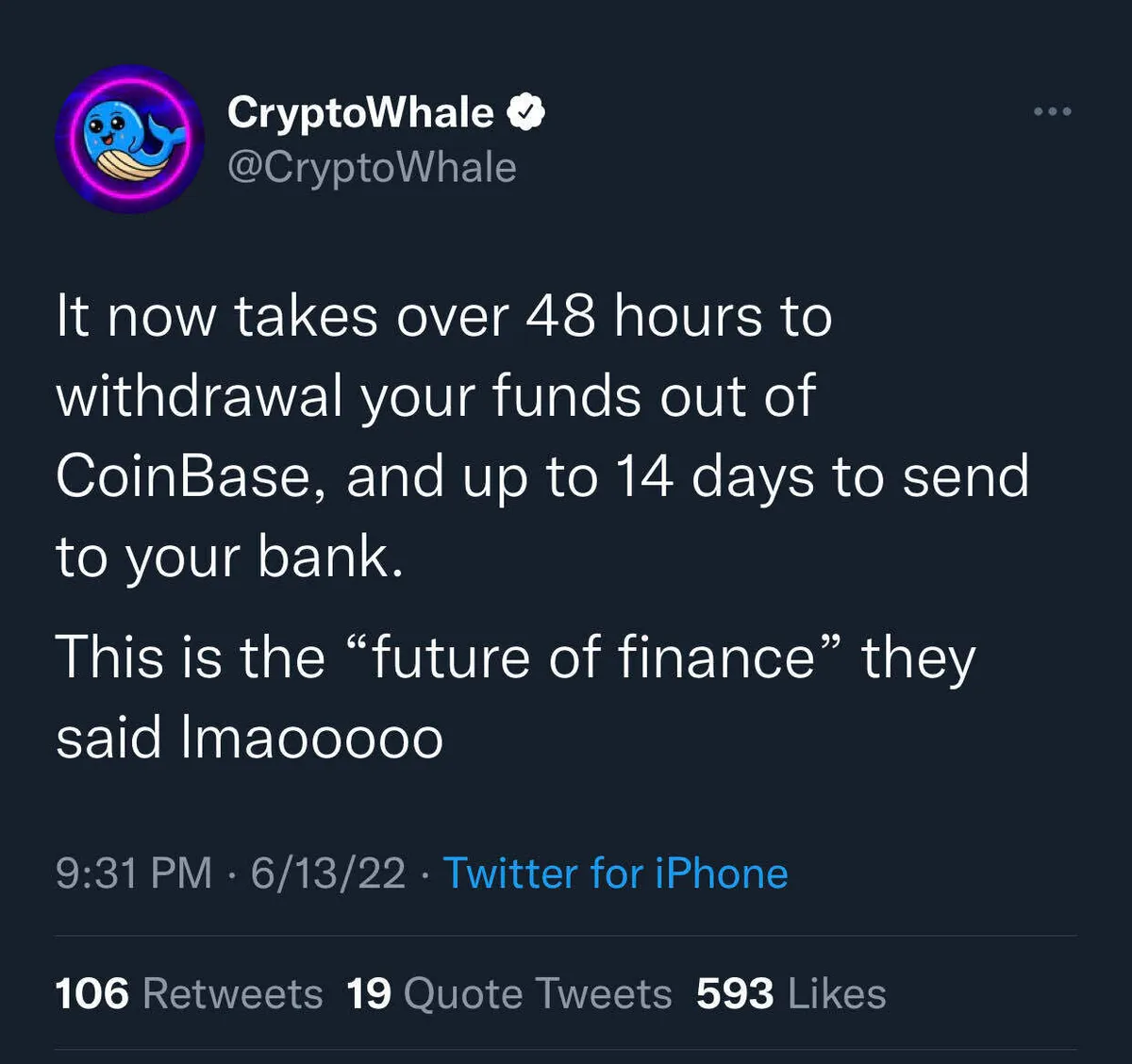The height and width of the screenshot is (1064, 1132).
Task: Click the Twitter for iPhone source link
Action: tap(615, 873)
